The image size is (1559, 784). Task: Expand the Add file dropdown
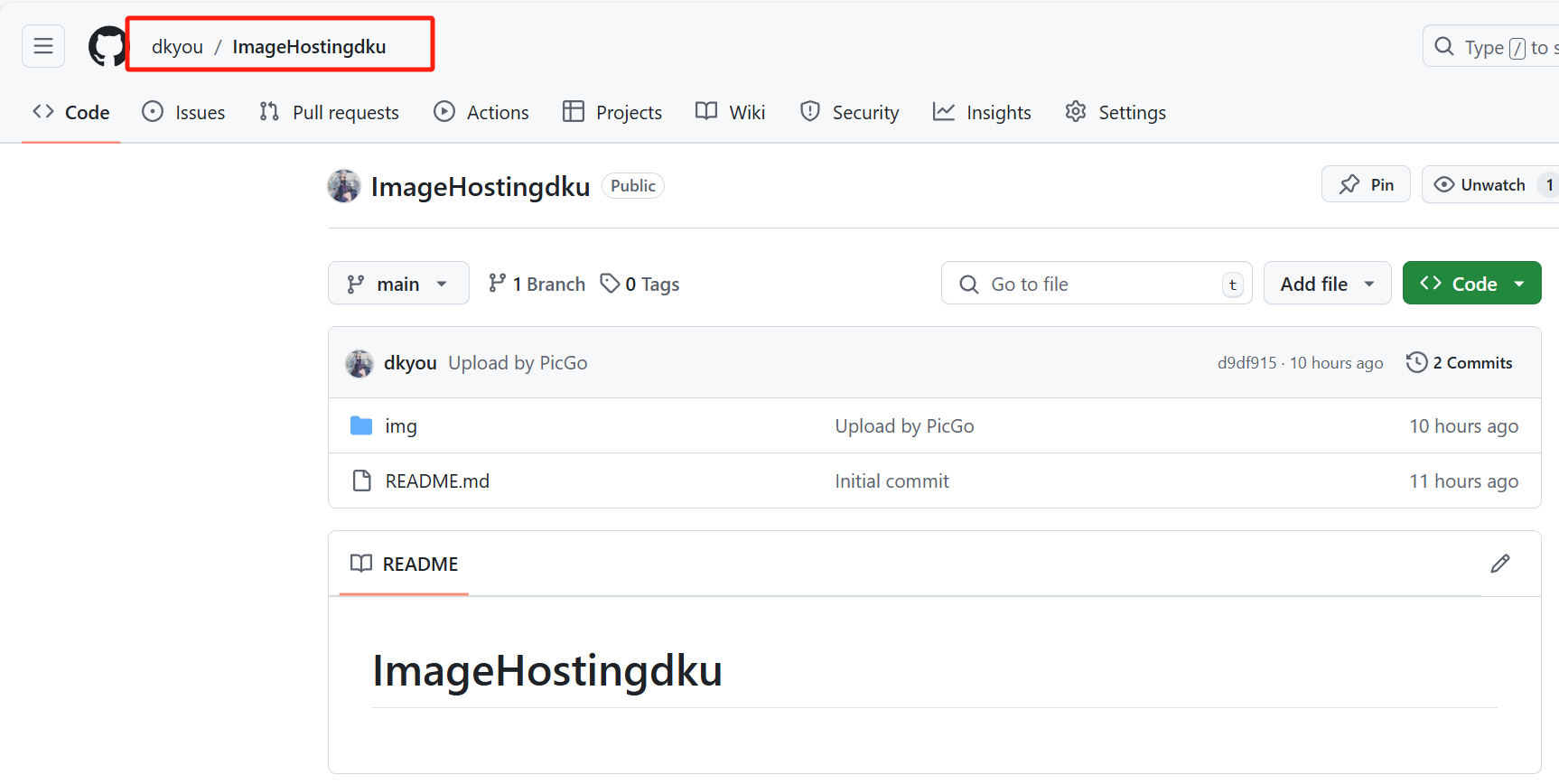pyautogui.click(x=1327, y=284)
